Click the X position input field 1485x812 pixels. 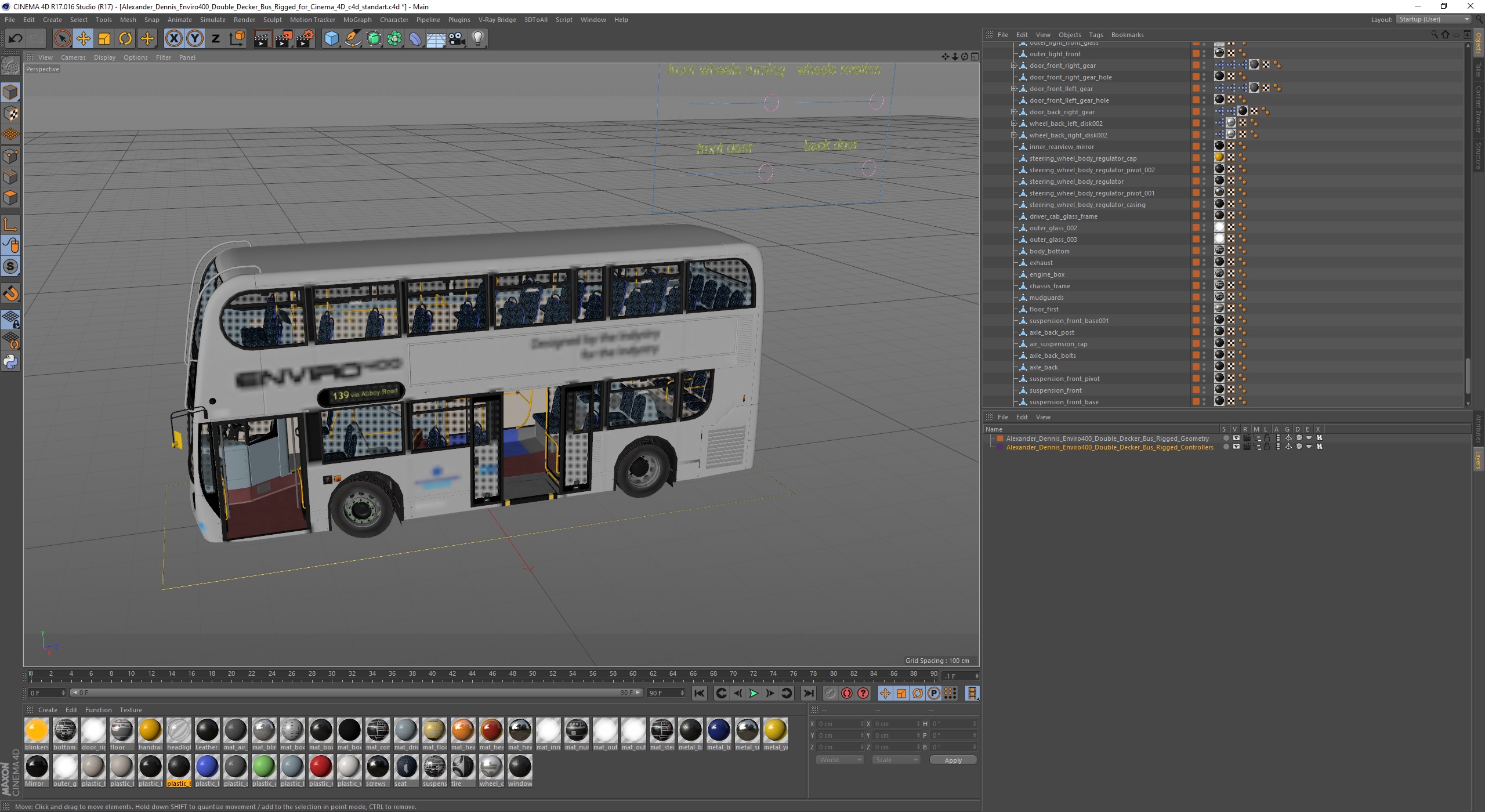pos(841,724)
